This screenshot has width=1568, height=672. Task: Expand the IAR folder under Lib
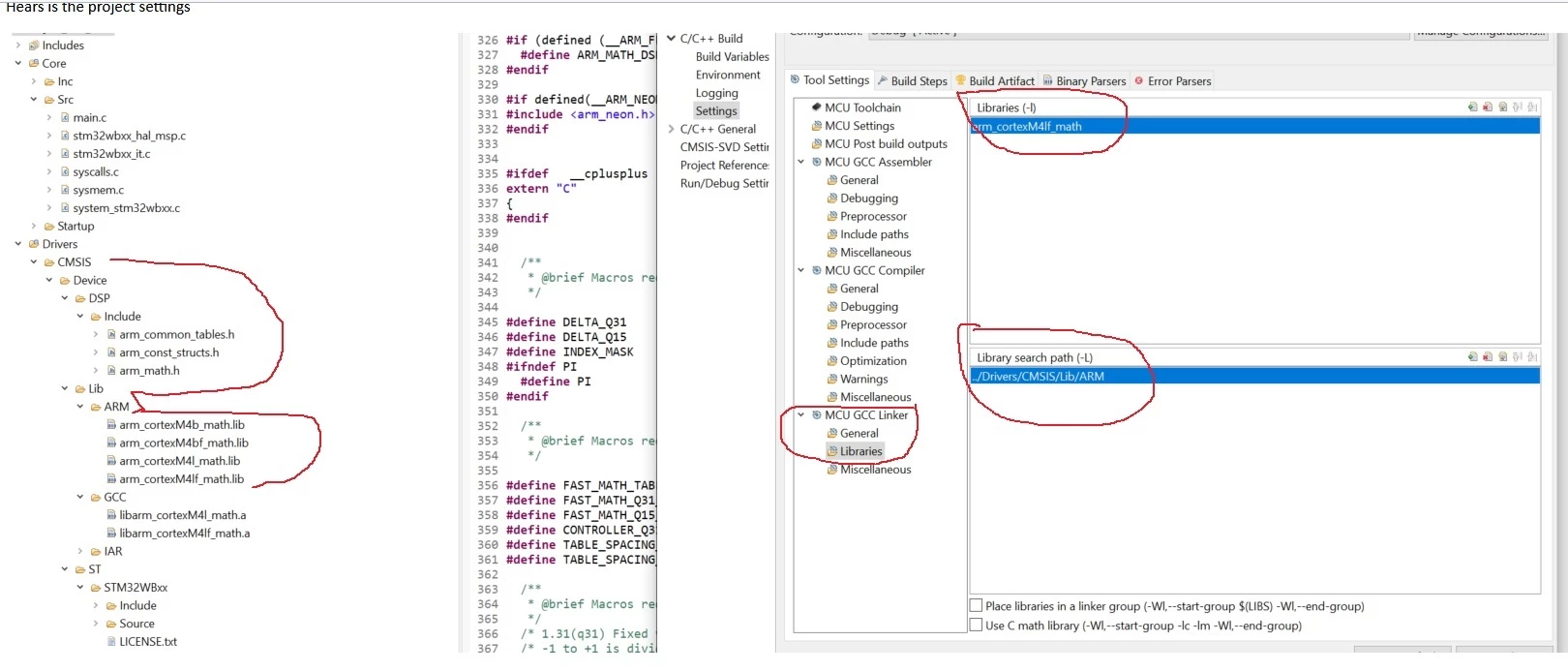tap(80, 552)
